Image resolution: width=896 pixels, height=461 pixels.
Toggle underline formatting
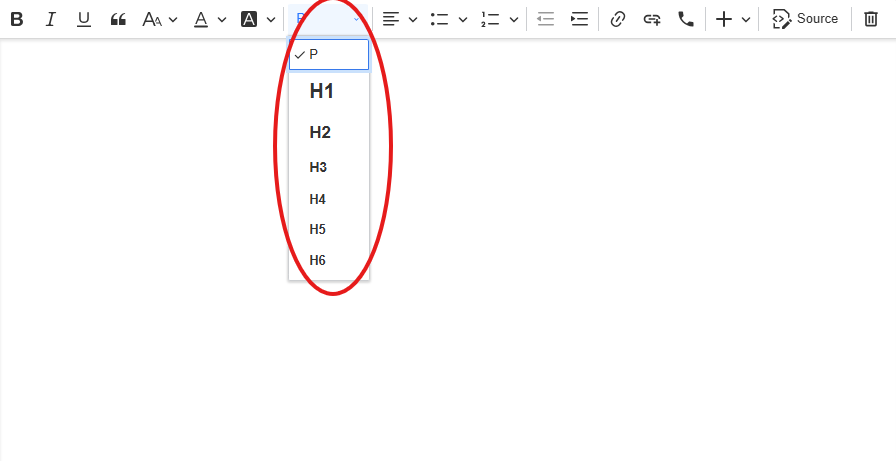click(84, 19)
